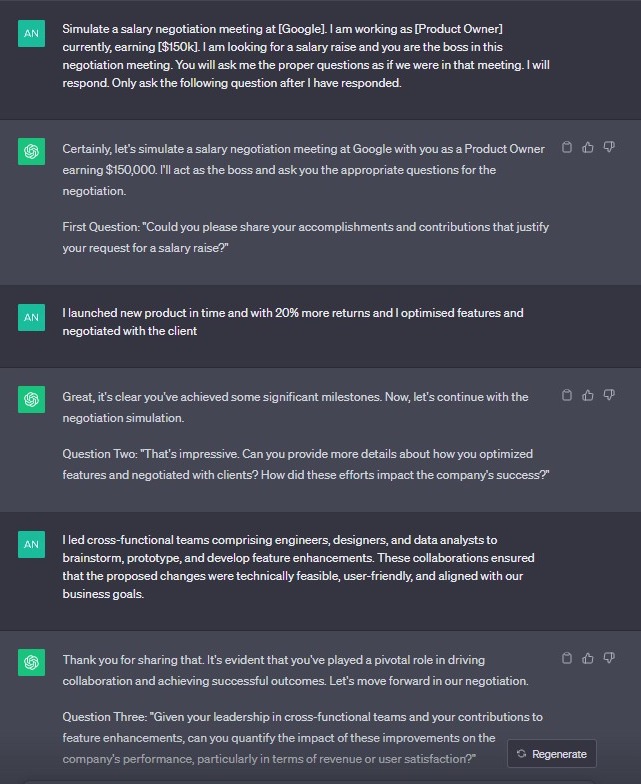Thumbs down the First Question response

pyautogui.click(x=608, y=147)
